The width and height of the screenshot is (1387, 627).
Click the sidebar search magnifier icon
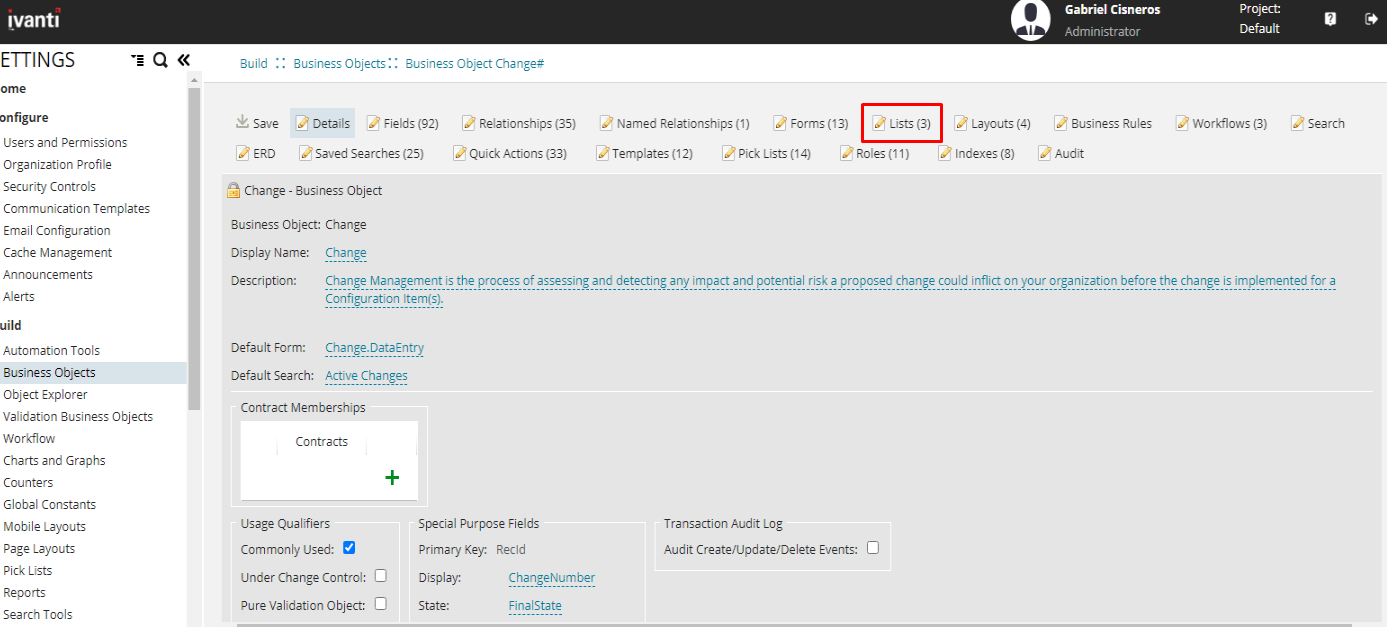tap(160, 61)
